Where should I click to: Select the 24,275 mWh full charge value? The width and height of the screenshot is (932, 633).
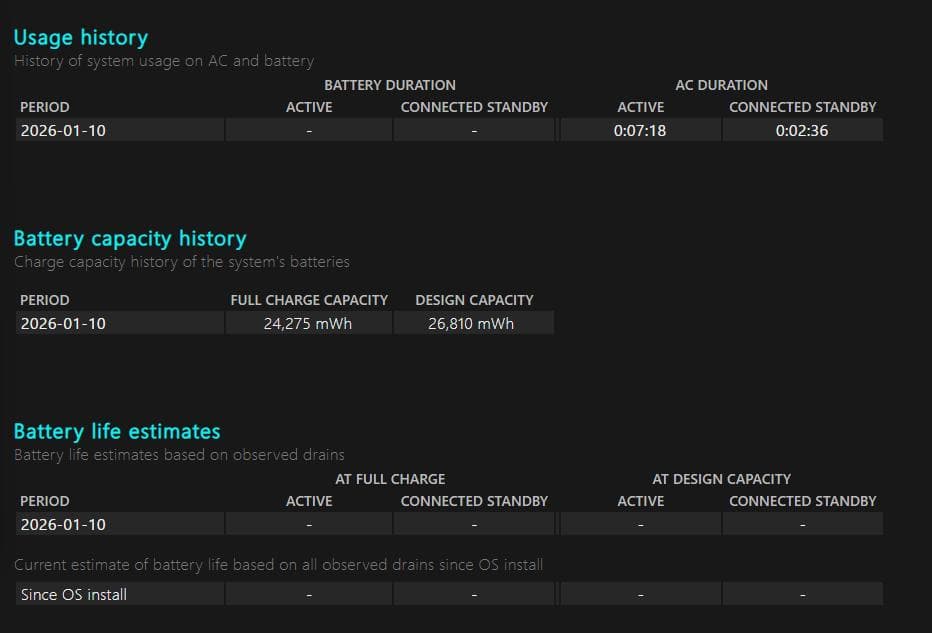(x=308, y=323)
